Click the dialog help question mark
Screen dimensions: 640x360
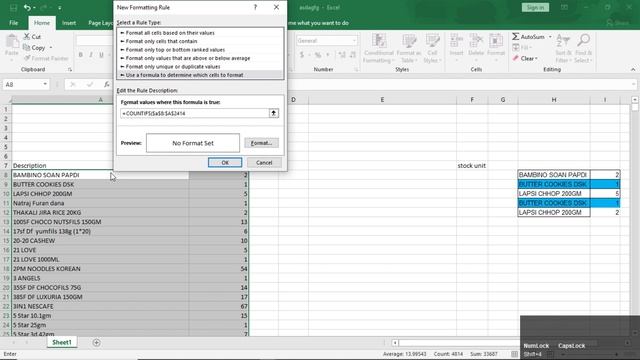coord(256,7)
